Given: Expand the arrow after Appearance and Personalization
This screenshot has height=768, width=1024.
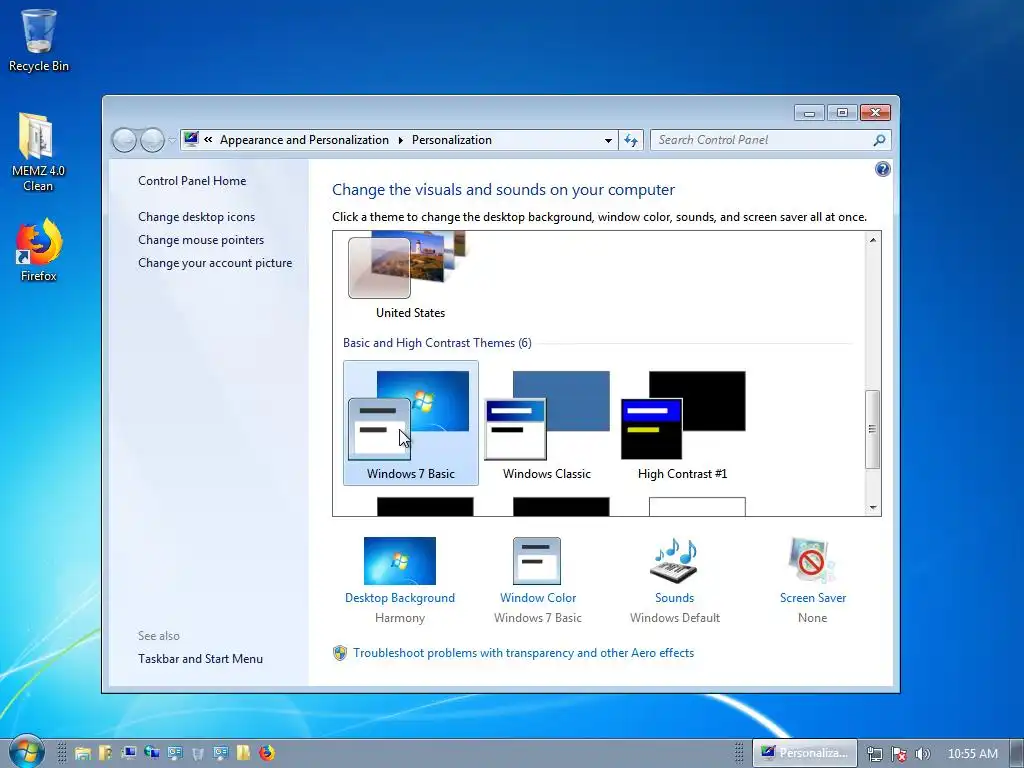Looking at the screenshot, I should [400, 140].
